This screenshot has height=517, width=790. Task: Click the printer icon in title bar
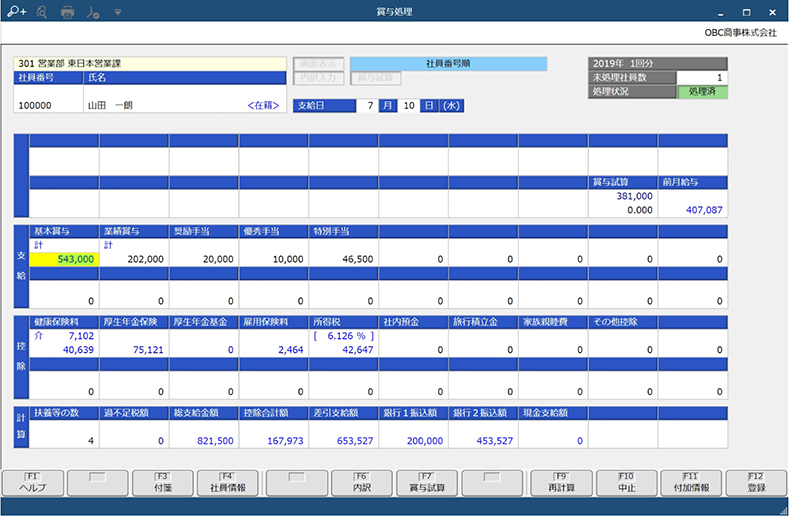(68, 13)
